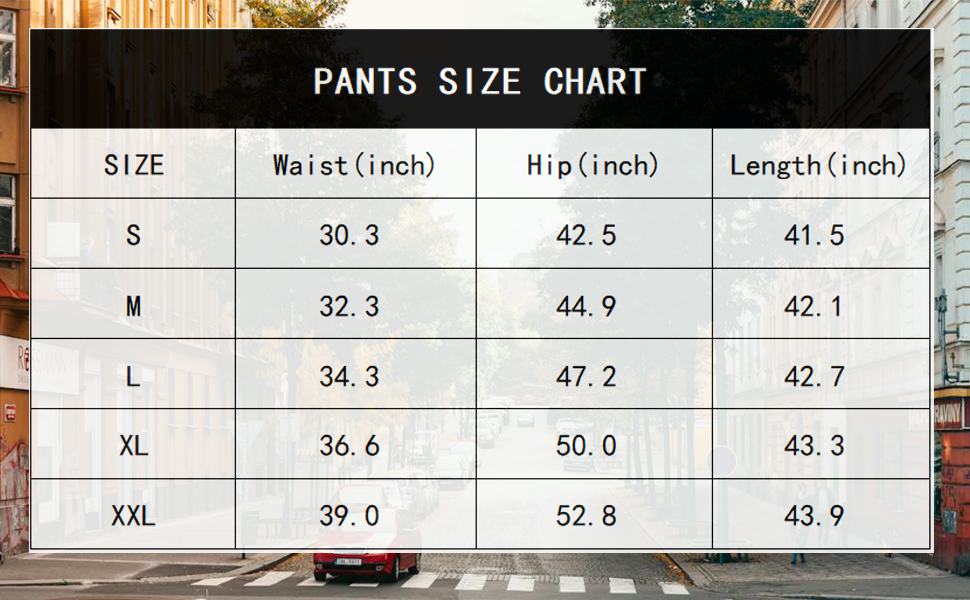Select waist value 39.0
This screenshot has height=600, width=970.
[x=349, y=516]
